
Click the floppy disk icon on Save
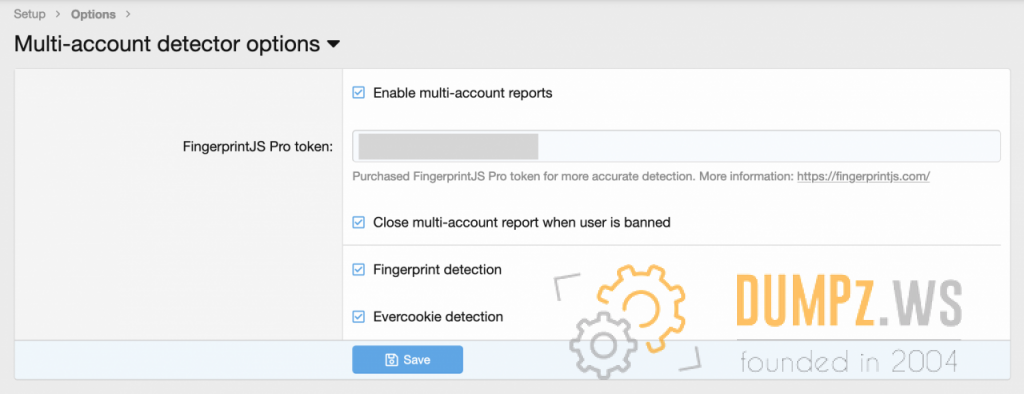[x=391, y=360]
